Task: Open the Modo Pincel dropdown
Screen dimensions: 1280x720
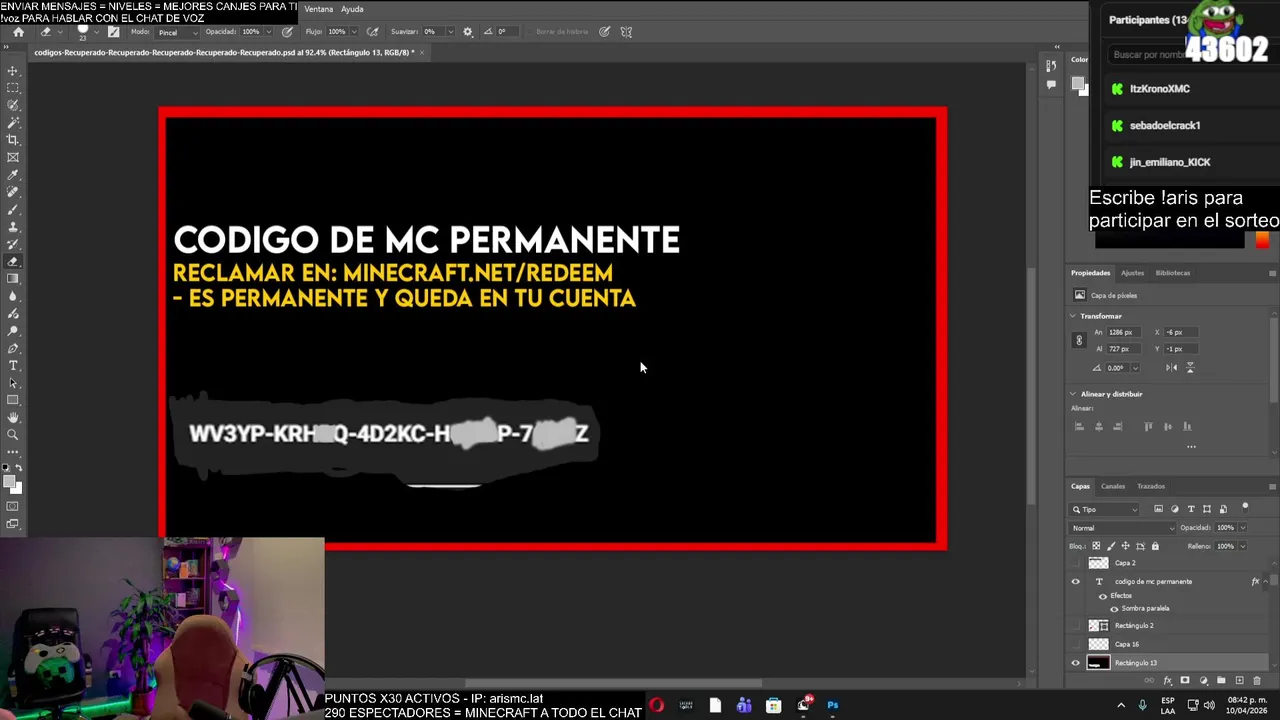Action: 178,32
